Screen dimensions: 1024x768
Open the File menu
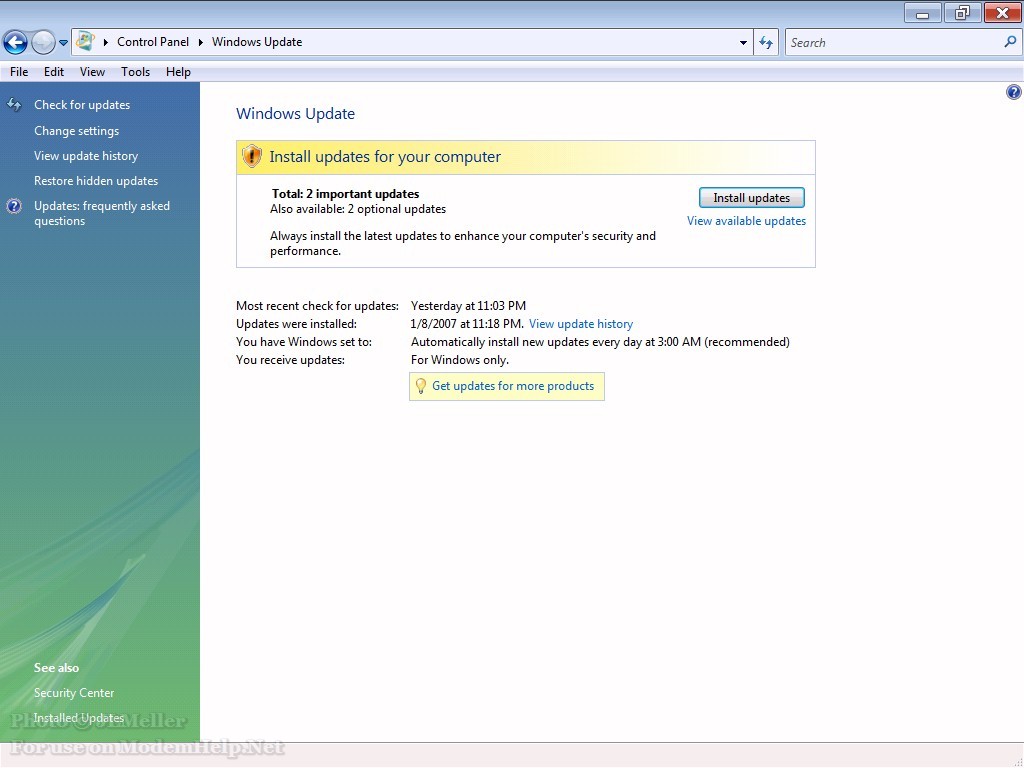click(x=19, y=72)
